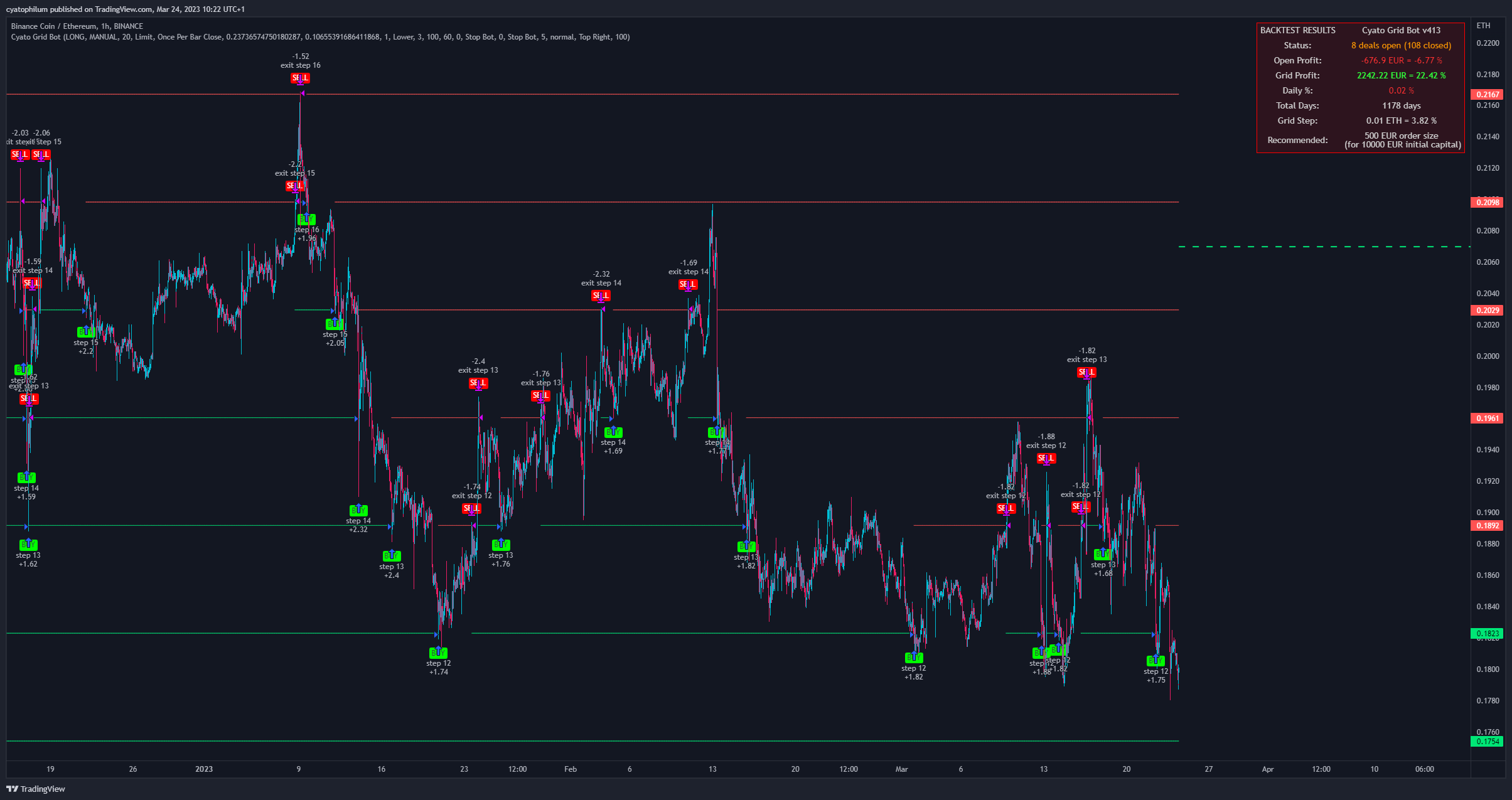
Task: Click the red 0.1961 price label
Action: 1487,418
